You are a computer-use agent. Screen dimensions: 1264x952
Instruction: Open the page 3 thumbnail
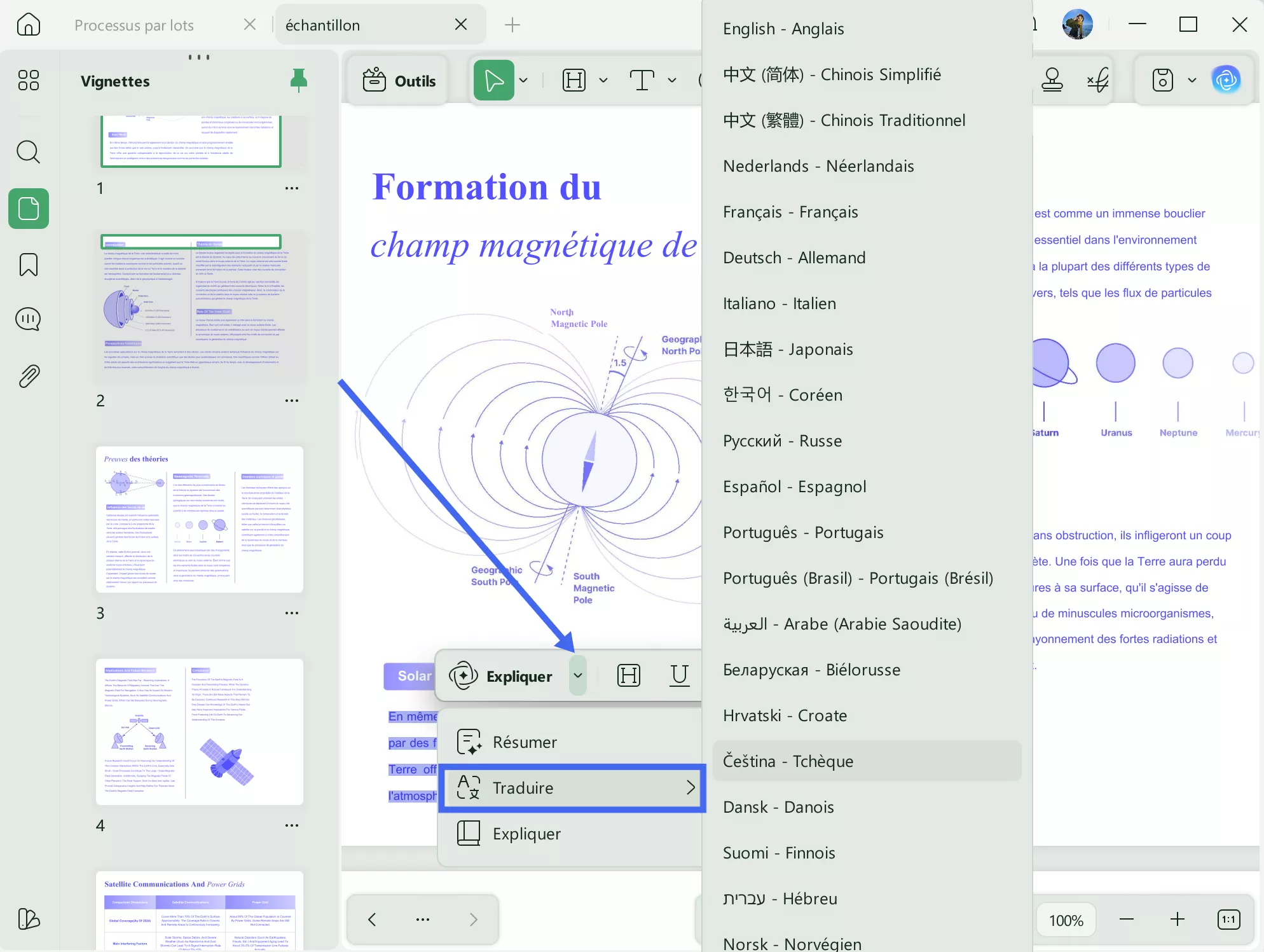pyautogui.click(x=199, y=520)
